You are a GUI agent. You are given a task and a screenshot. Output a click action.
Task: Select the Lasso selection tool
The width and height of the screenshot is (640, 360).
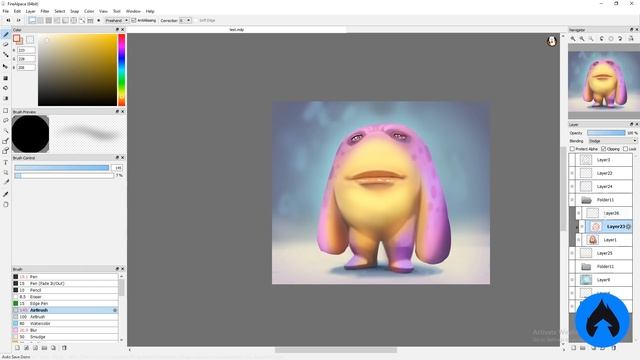pyautogui.click(x=6, y=120)
